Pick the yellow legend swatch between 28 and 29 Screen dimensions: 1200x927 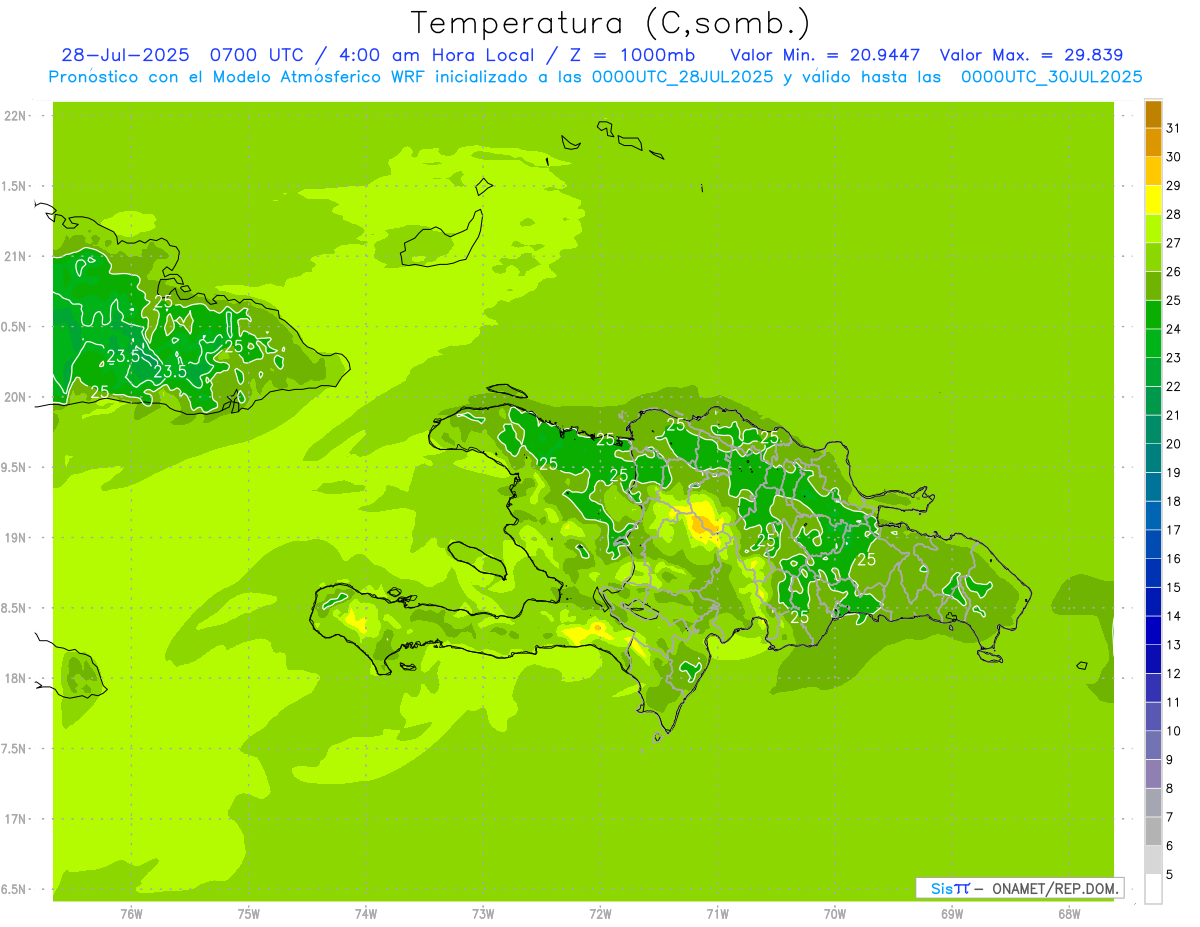coord(1153,200)
